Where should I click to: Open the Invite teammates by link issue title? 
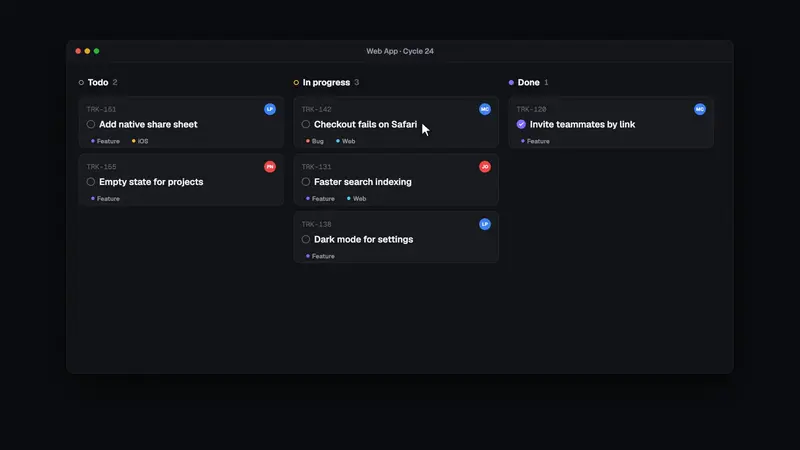tap(582, 124)
